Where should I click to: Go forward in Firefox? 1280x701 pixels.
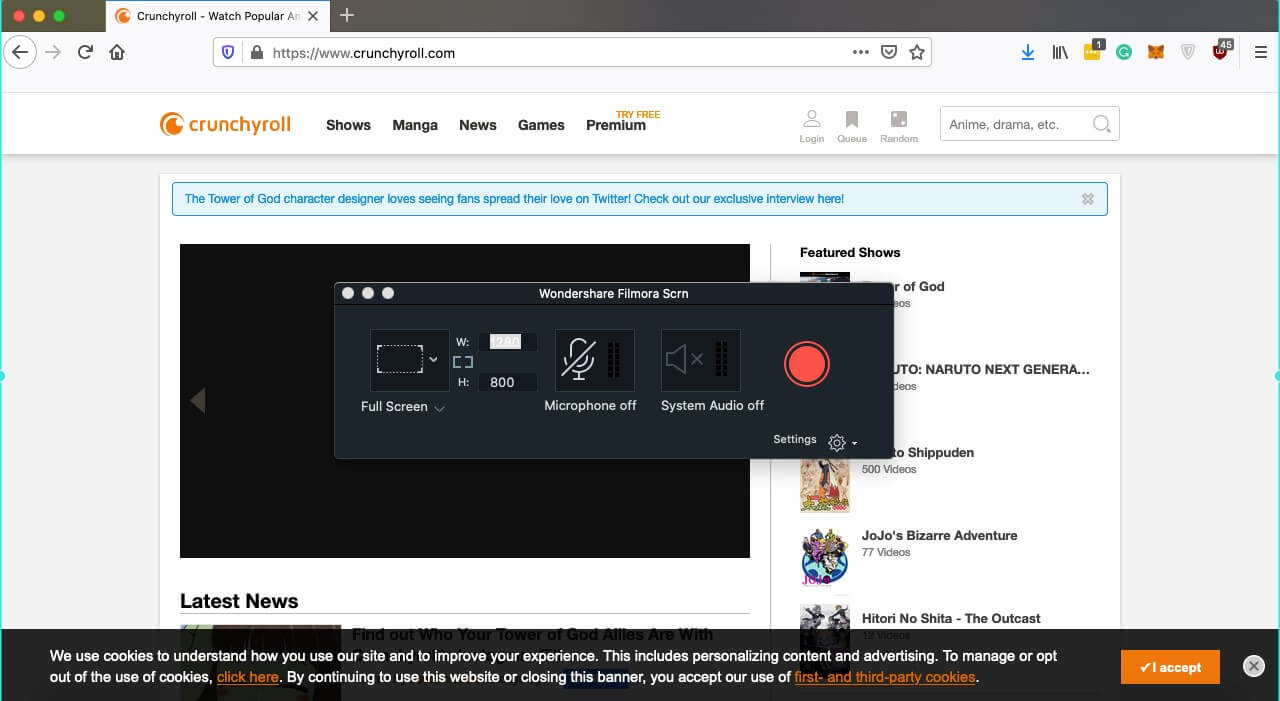pos(54,52)
